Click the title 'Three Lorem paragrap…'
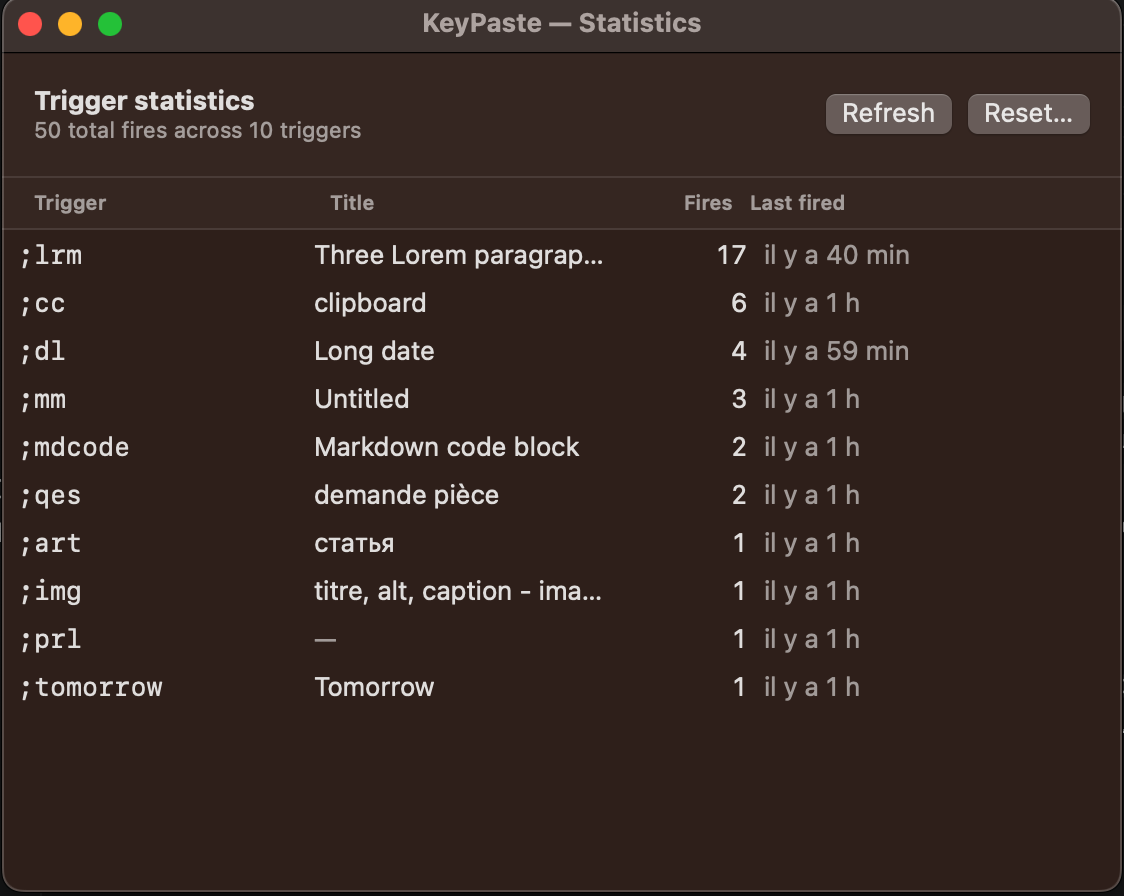Image resolution: width=1124 pixels, height=896 pixels. tap(459, 255)
